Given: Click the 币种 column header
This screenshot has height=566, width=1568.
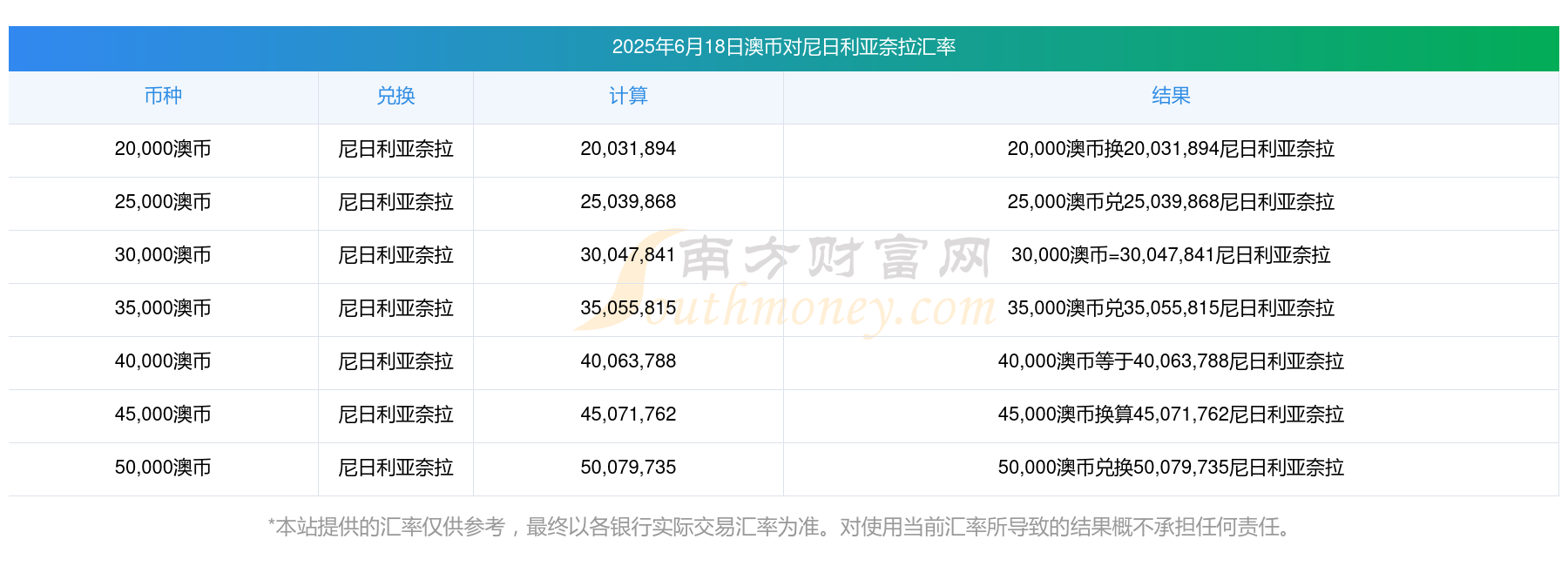Looking at the screenshot, I should pos(163,96).
